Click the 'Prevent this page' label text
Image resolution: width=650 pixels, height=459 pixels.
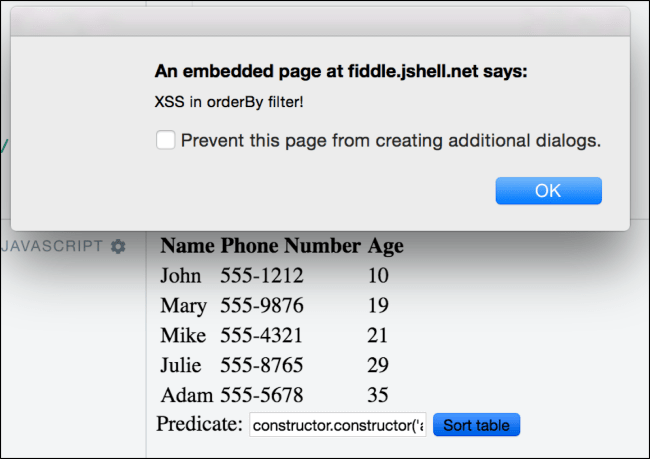pos(391,141)
